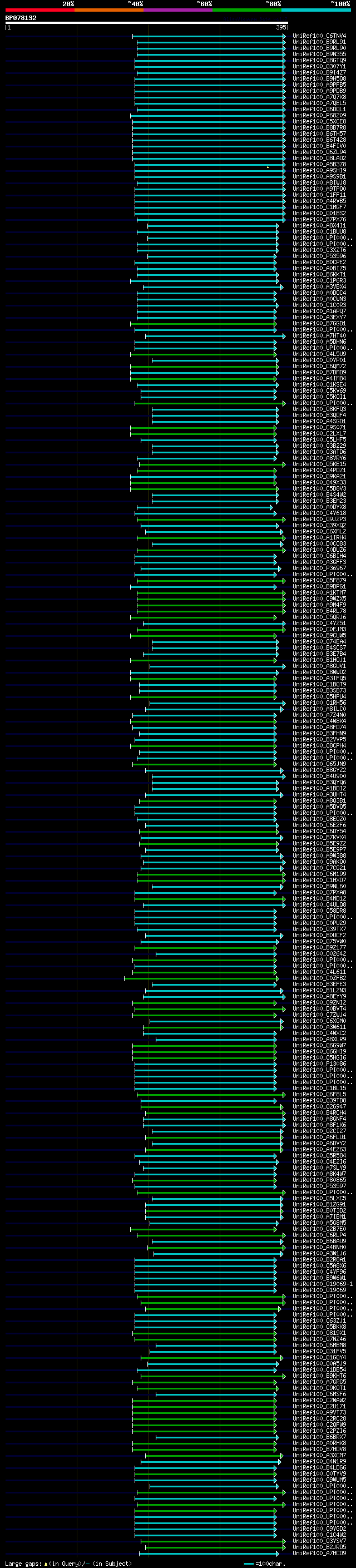Open hit UniRef100_P68209
The height and width of the screenshot is (1568, 356).
click(319, 115)
